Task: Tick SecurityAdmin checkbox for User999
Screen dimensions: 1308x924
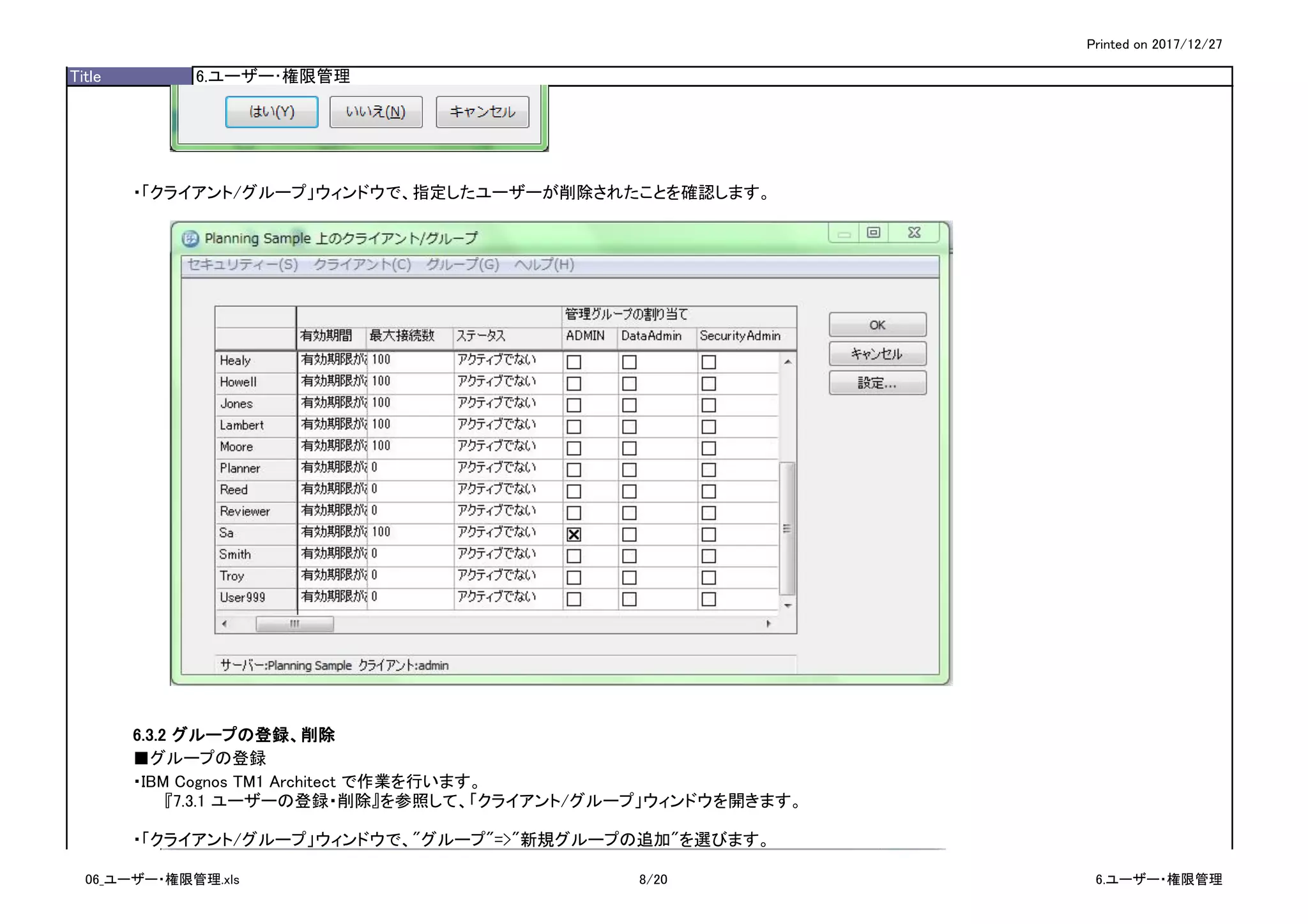Action: click(708, 599)
